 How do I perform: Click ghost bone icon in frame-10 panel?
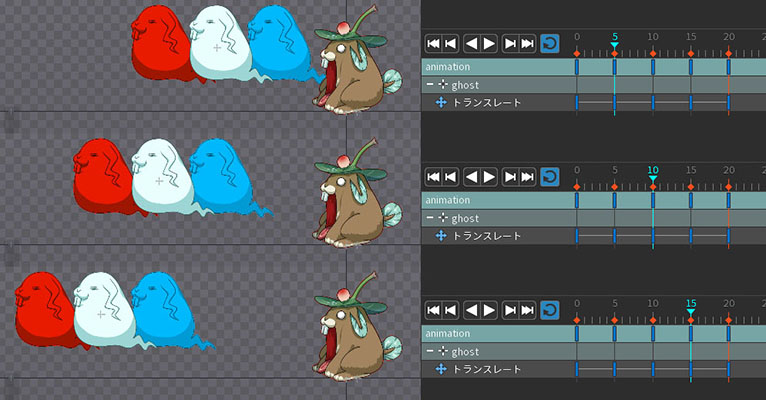[443, 218]
